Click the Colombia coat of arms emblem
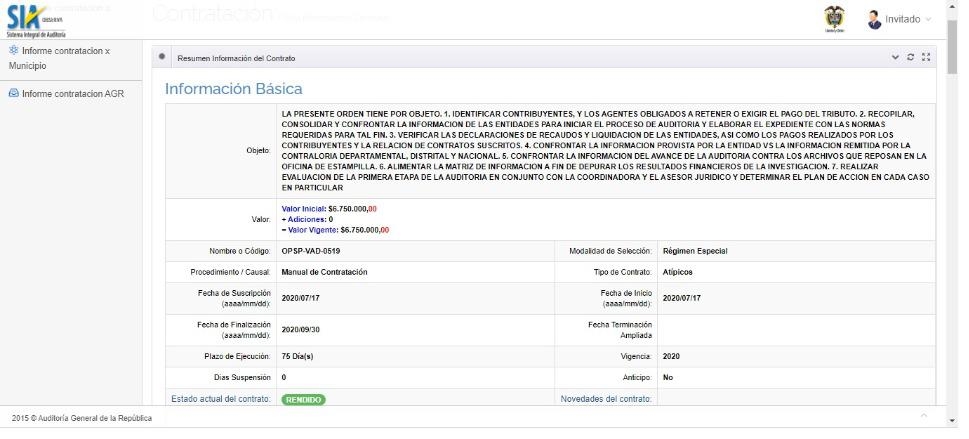 click(833, 19)
